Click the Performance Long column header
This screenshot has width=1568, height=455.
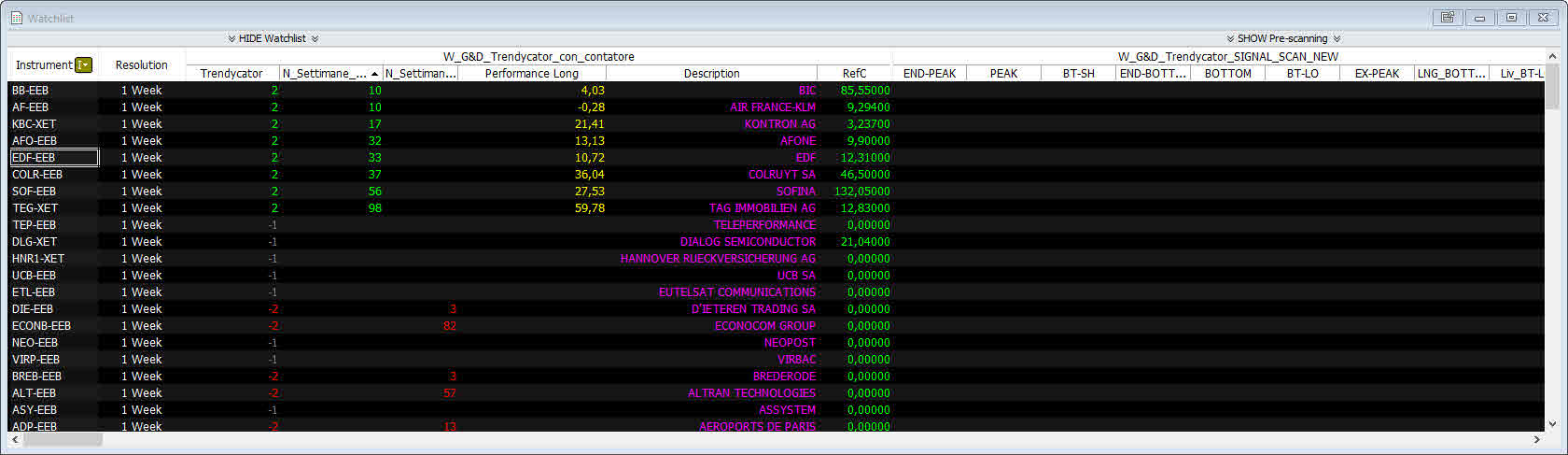coord(532,74)
